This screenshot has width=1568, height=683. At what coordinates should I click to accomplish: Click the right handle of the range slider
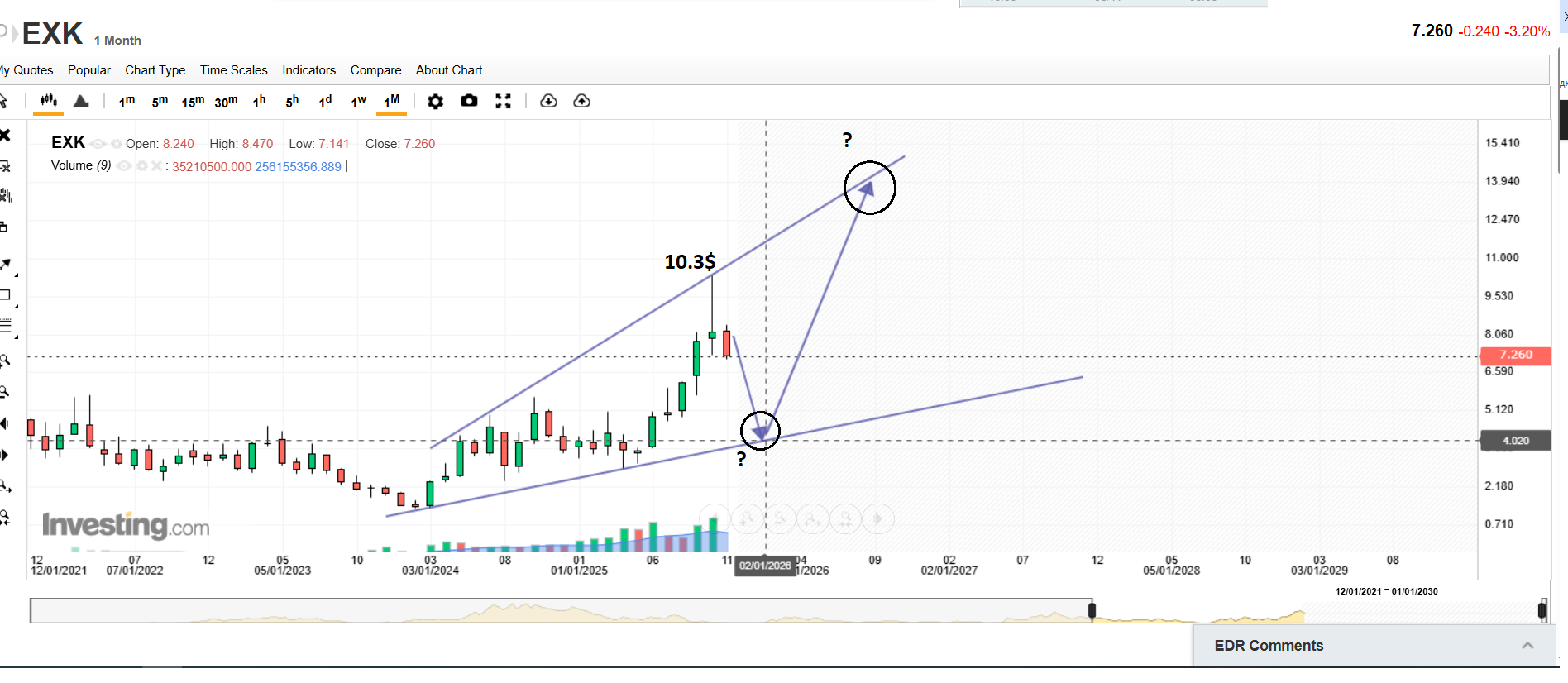pyautogui.click(x=1542, y=610)
